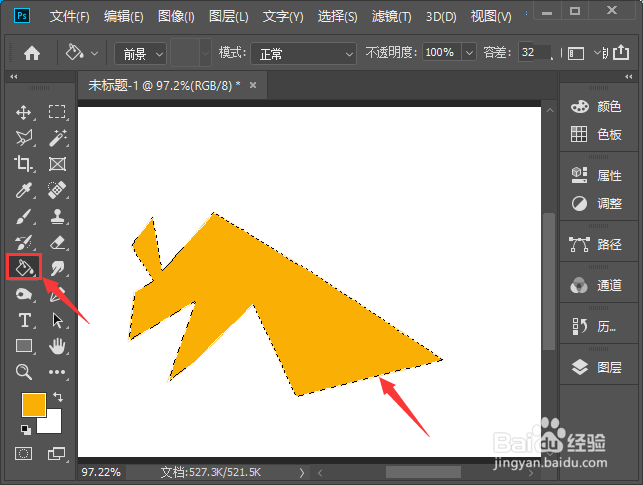Open the 颜色 panel
Image resolution: width=643 pixels, height=485 pixels.
click(596, 107)
